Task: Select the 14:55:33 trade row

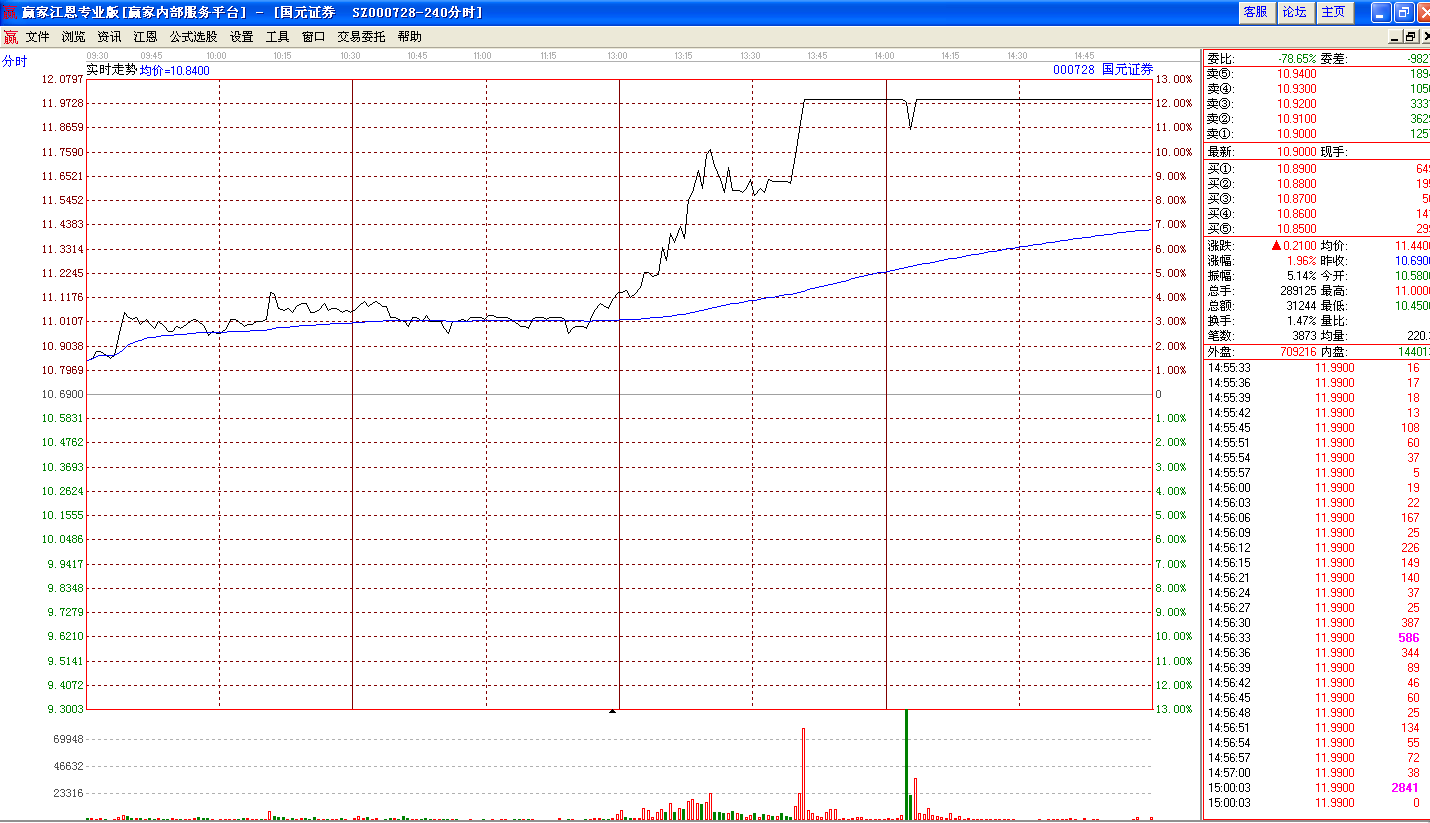Action: (x=1316, y=368)
